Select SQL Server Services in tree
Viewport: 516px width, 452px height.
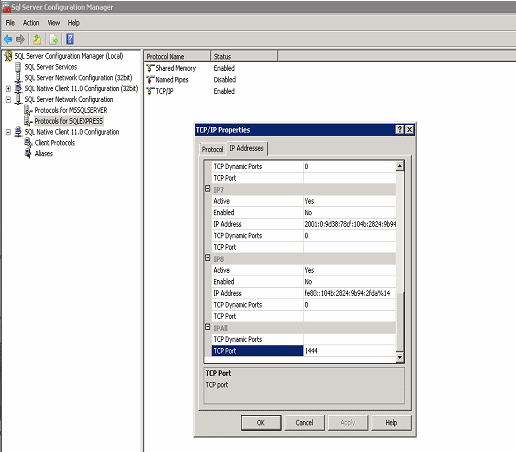(x=51, y=67)
